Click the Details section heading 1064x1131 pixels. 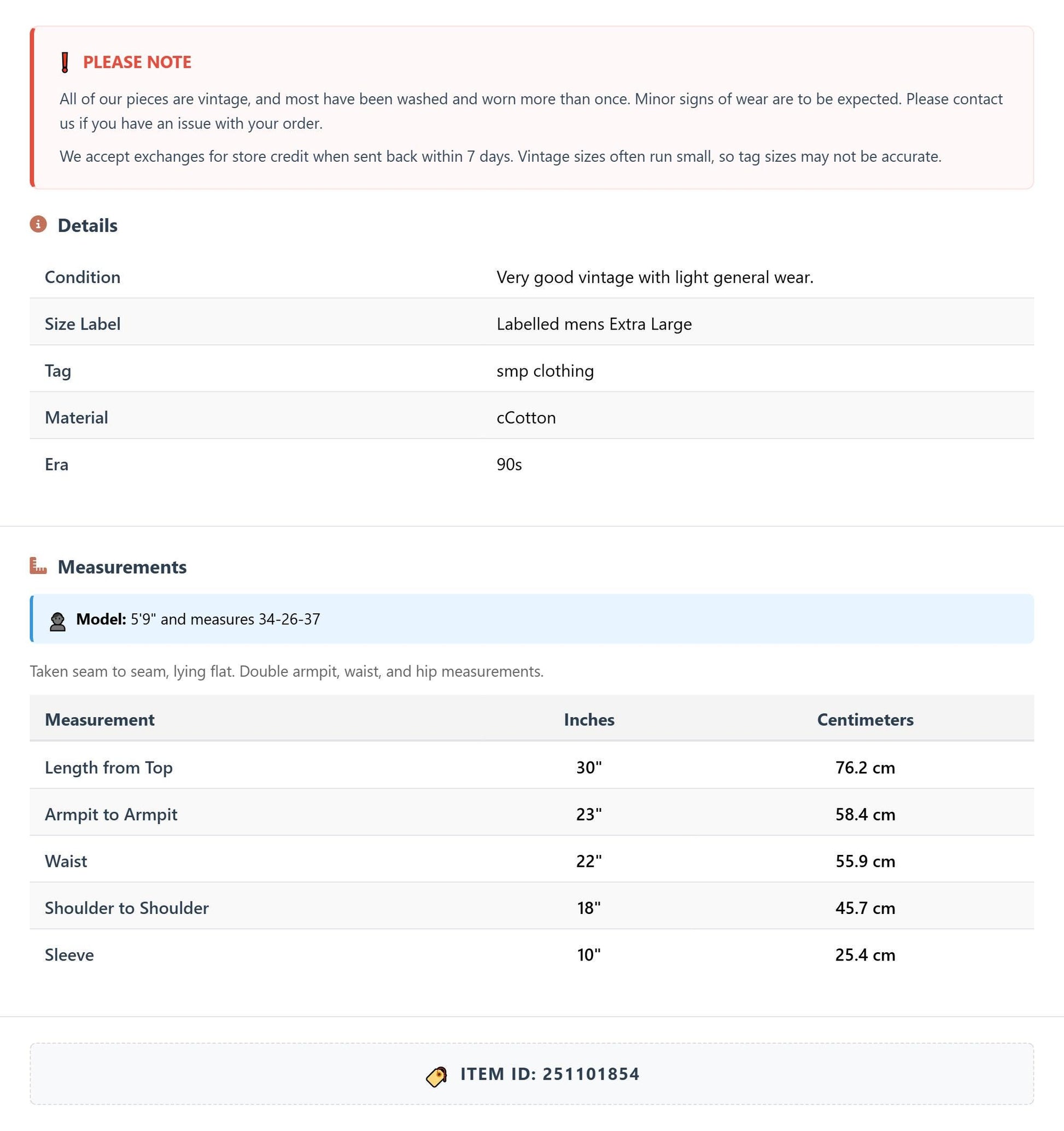click(87, 225)
